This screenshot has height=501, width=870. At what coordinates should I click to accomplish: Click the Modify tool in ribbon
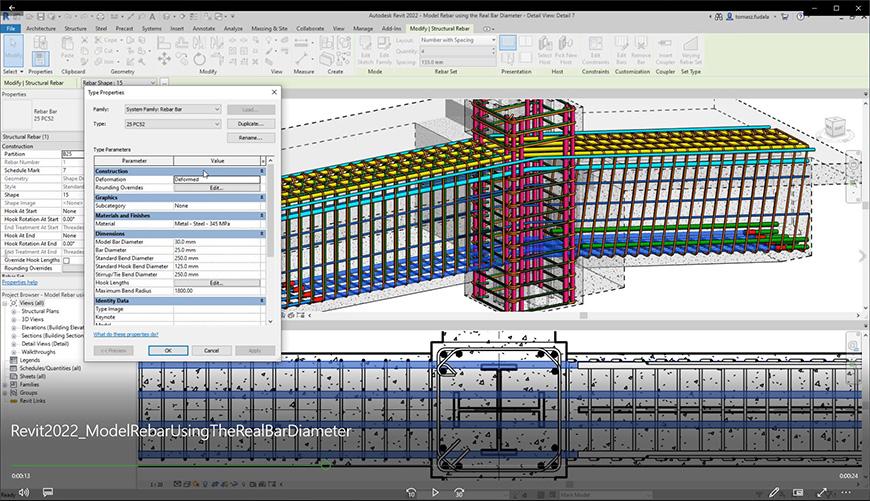coord(13,50)
